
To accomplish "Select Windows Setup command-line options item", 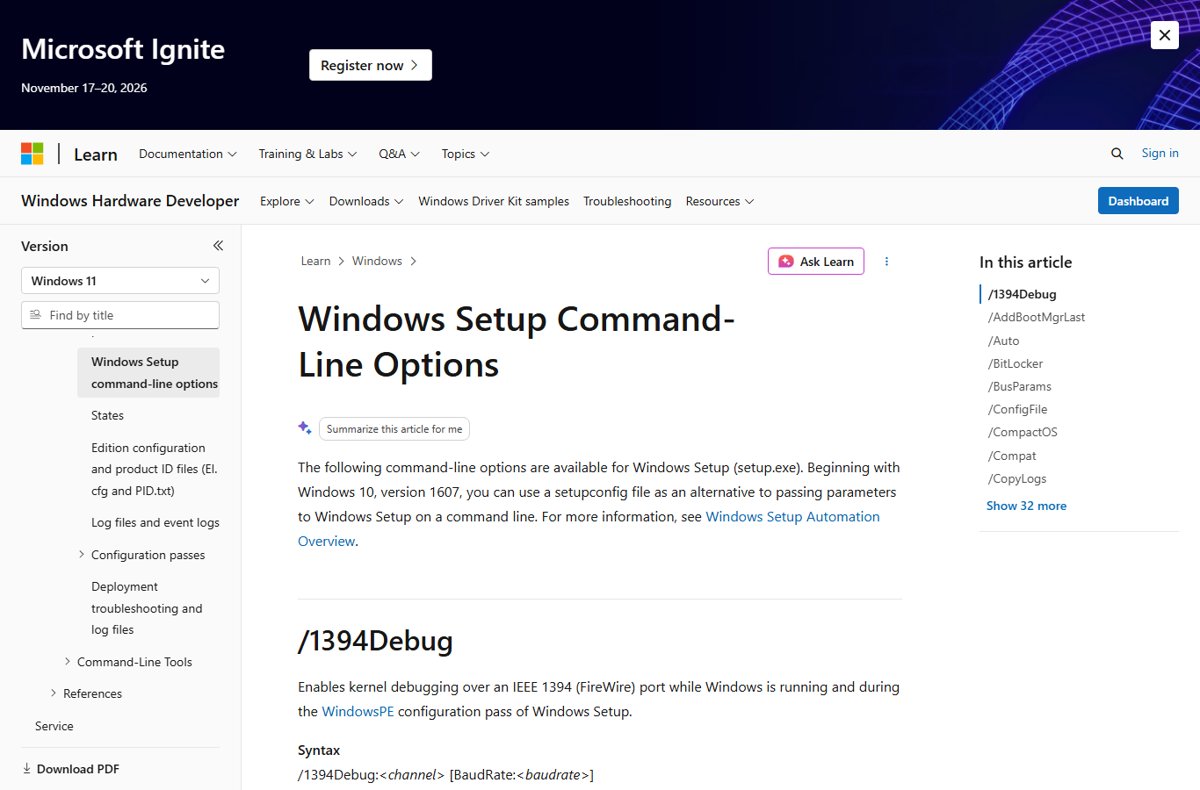I will [148, 373].
